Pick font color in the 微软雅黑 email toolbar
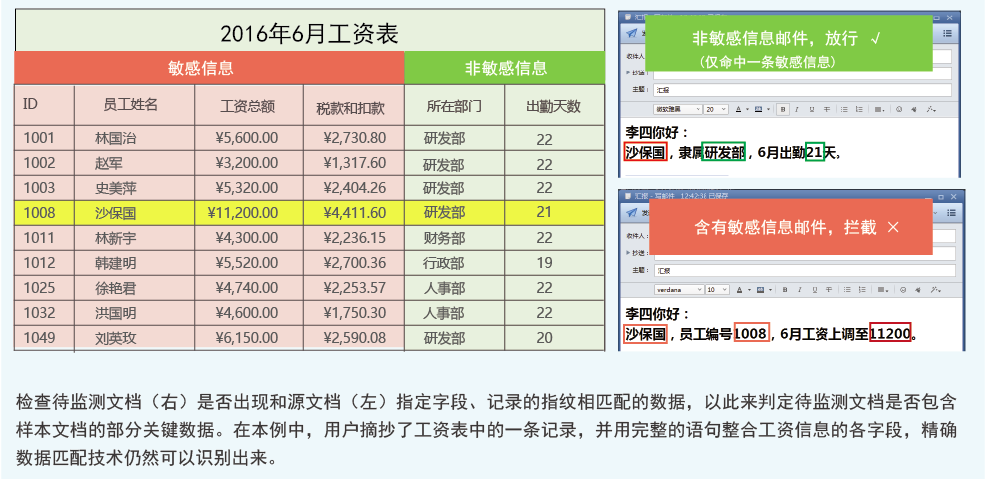 tap(738, 109)
